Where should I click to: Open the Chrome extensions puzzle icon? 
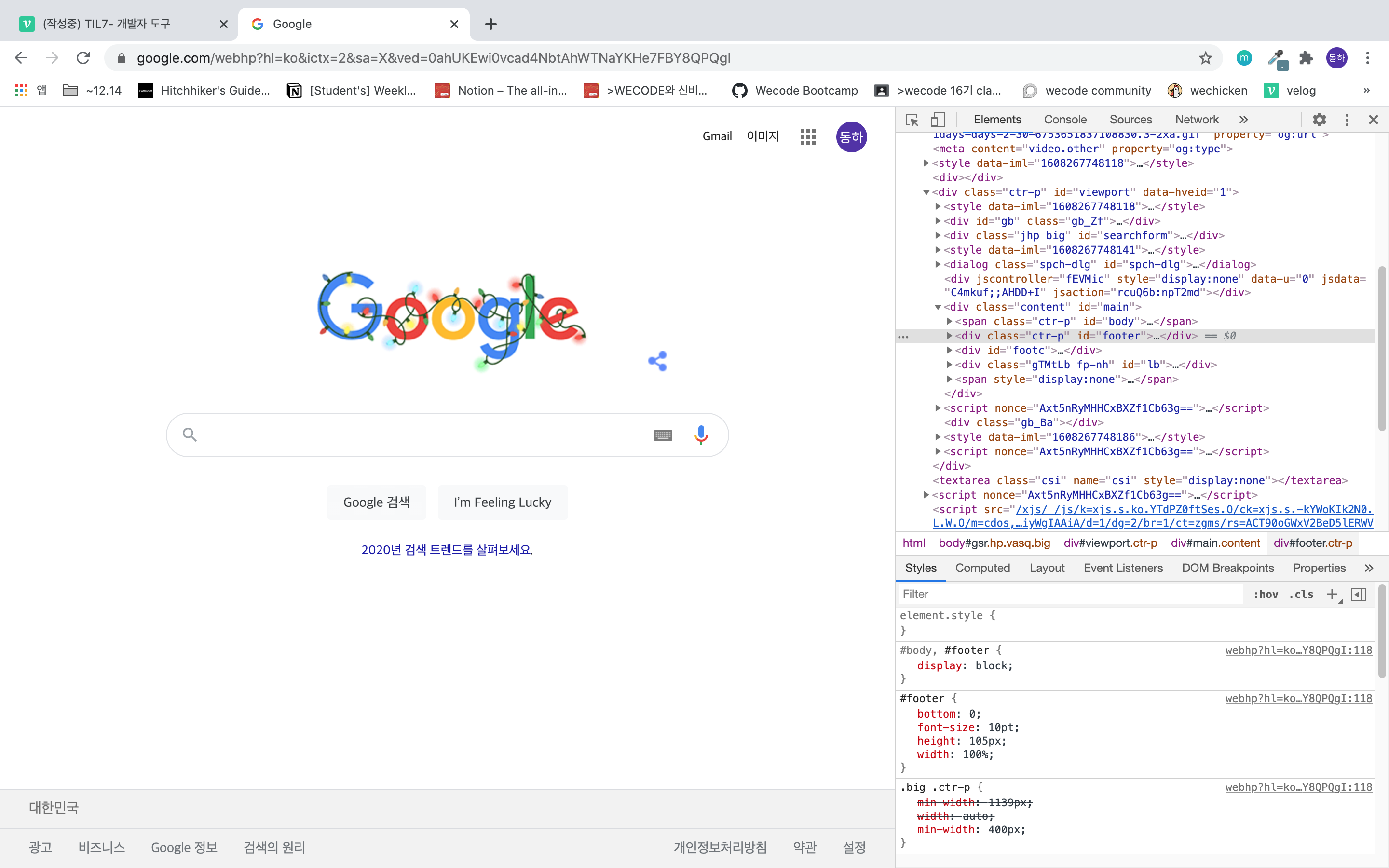tap(1306, 58)
